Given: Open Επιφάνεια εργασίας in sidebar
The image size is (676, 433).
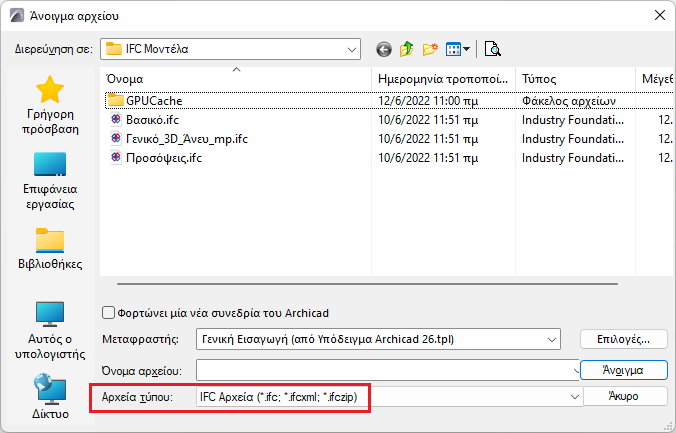Looking at the screenshot, I should click(x=50, y=180).
